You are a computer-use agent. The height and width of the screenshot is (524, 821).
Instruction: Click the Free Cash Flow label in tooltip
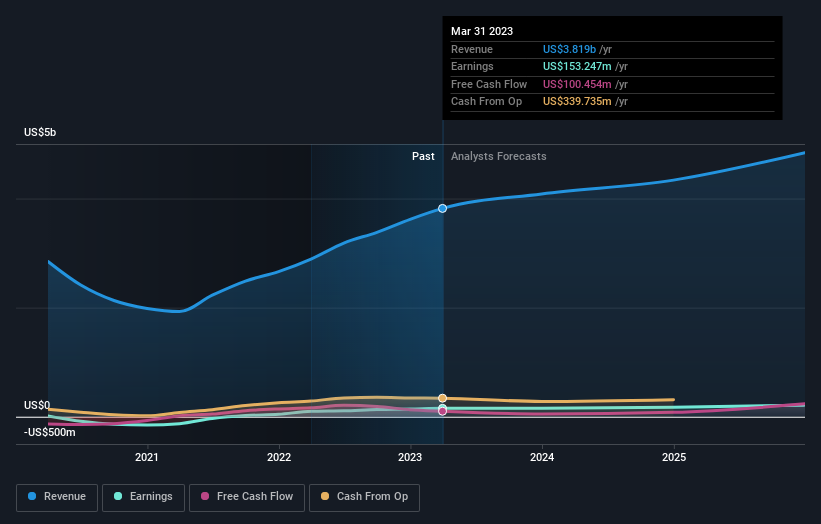click(x=489, y=84)
